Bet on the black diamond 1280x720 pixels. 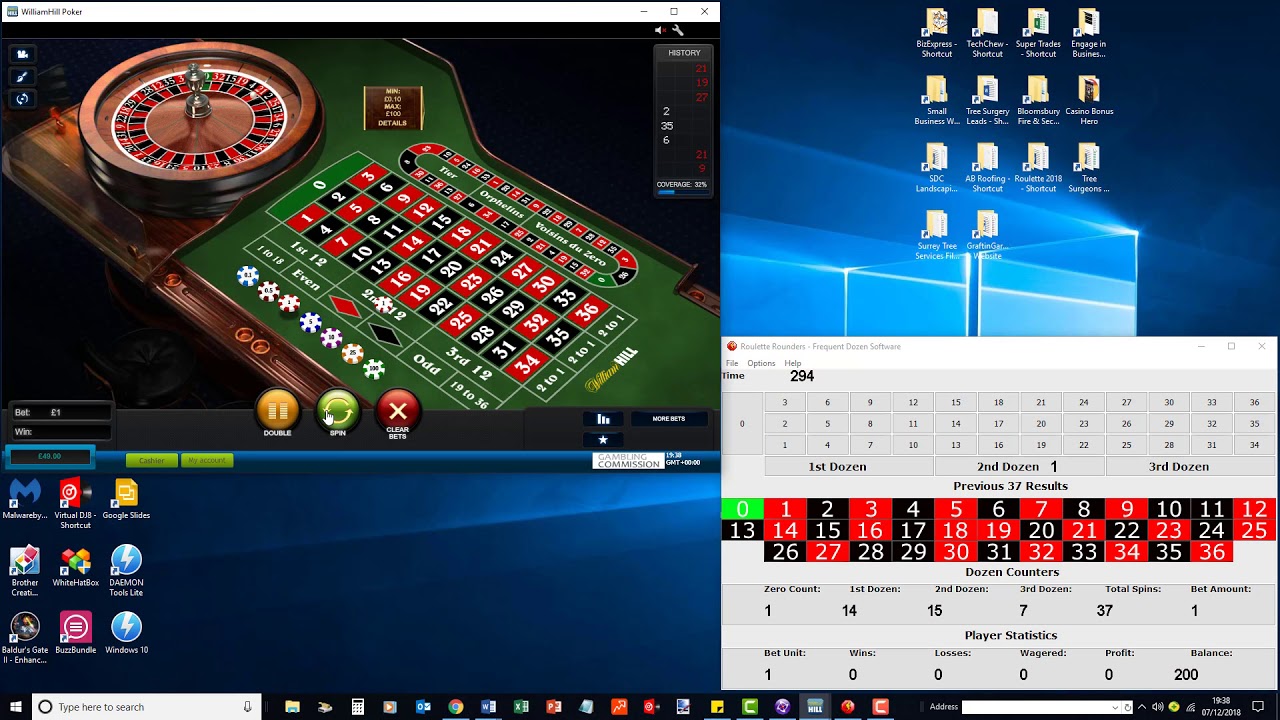pyautogui.click(x=386, y=336)
